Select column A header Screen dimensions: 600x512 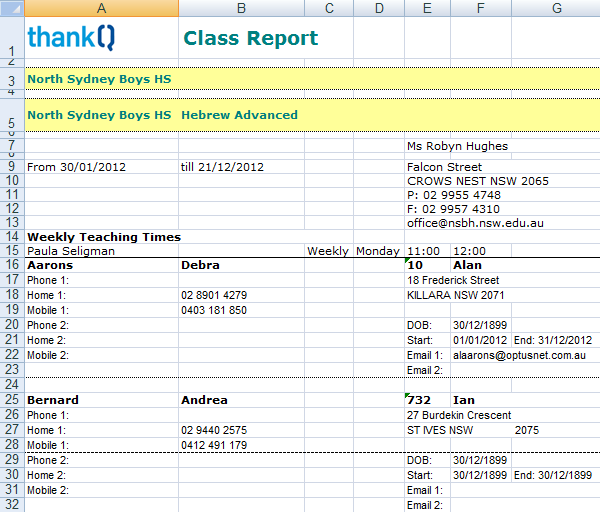point(101,8)
